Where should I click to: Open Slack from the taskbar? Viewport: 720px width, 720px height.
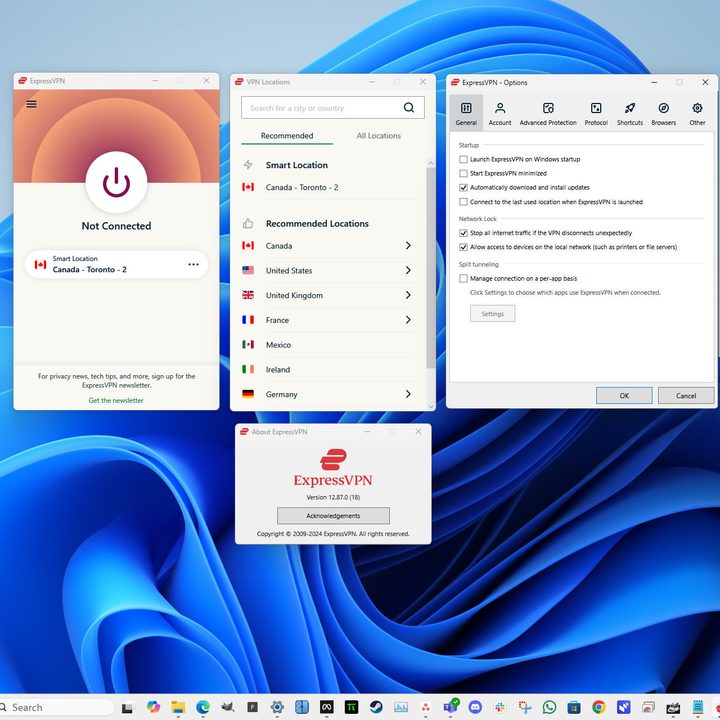coord(500,707)
